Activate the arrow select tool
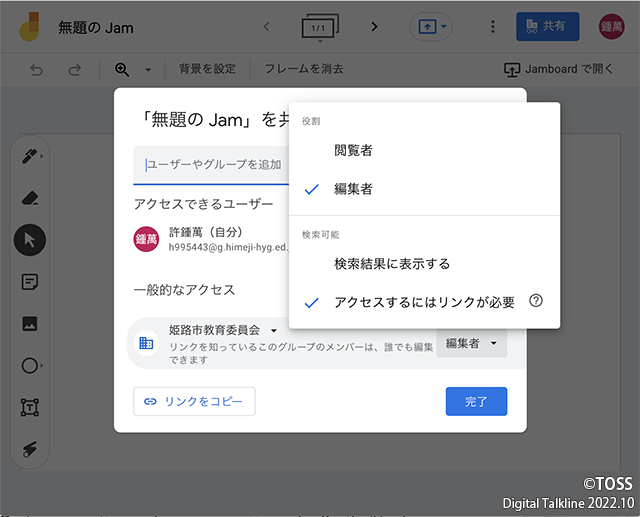This screenshot has width=640, height=517. [x=29, y=240]
